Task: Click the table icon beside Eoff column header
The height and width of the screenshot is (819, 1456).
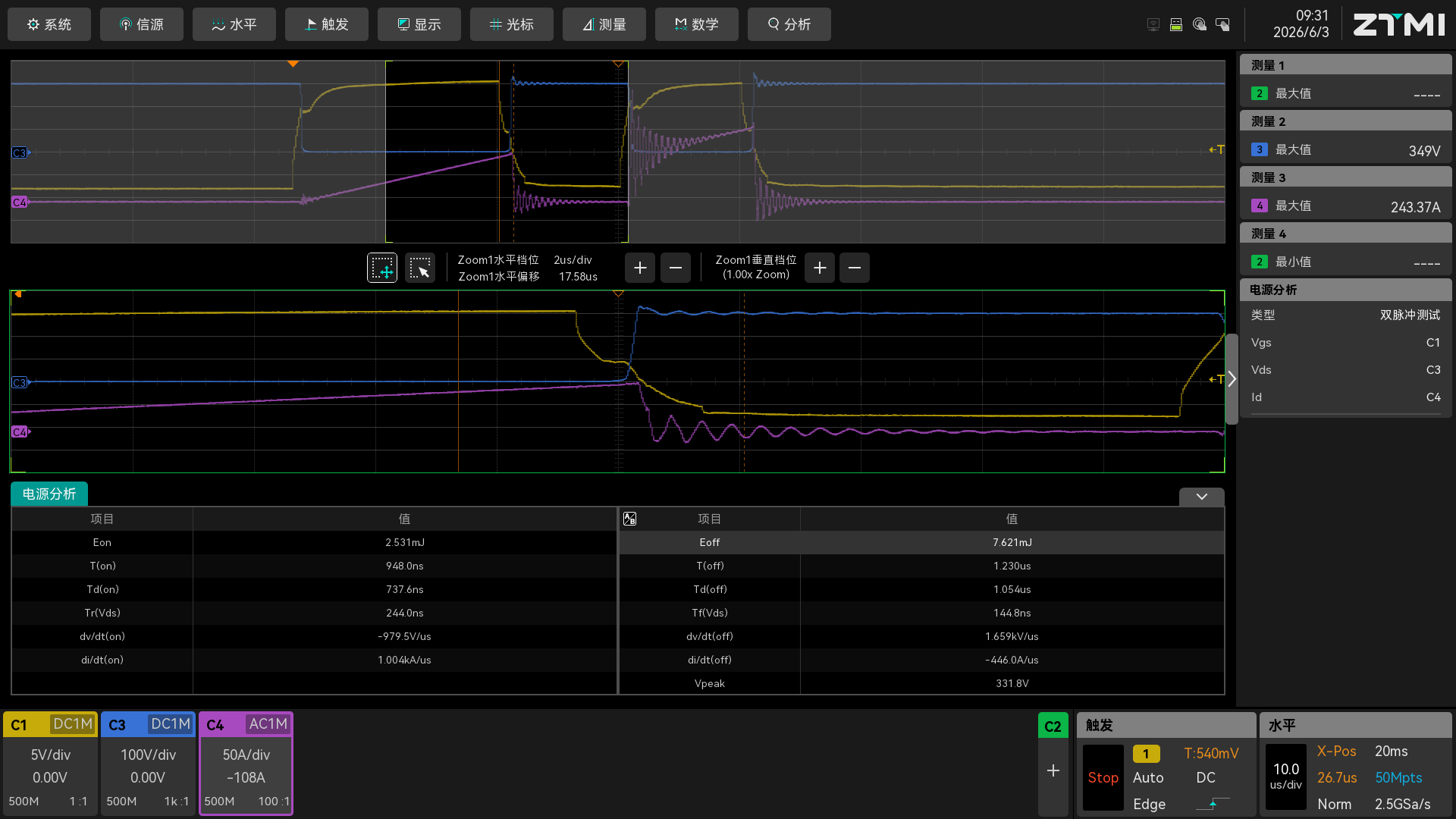Action: [629, 519]
